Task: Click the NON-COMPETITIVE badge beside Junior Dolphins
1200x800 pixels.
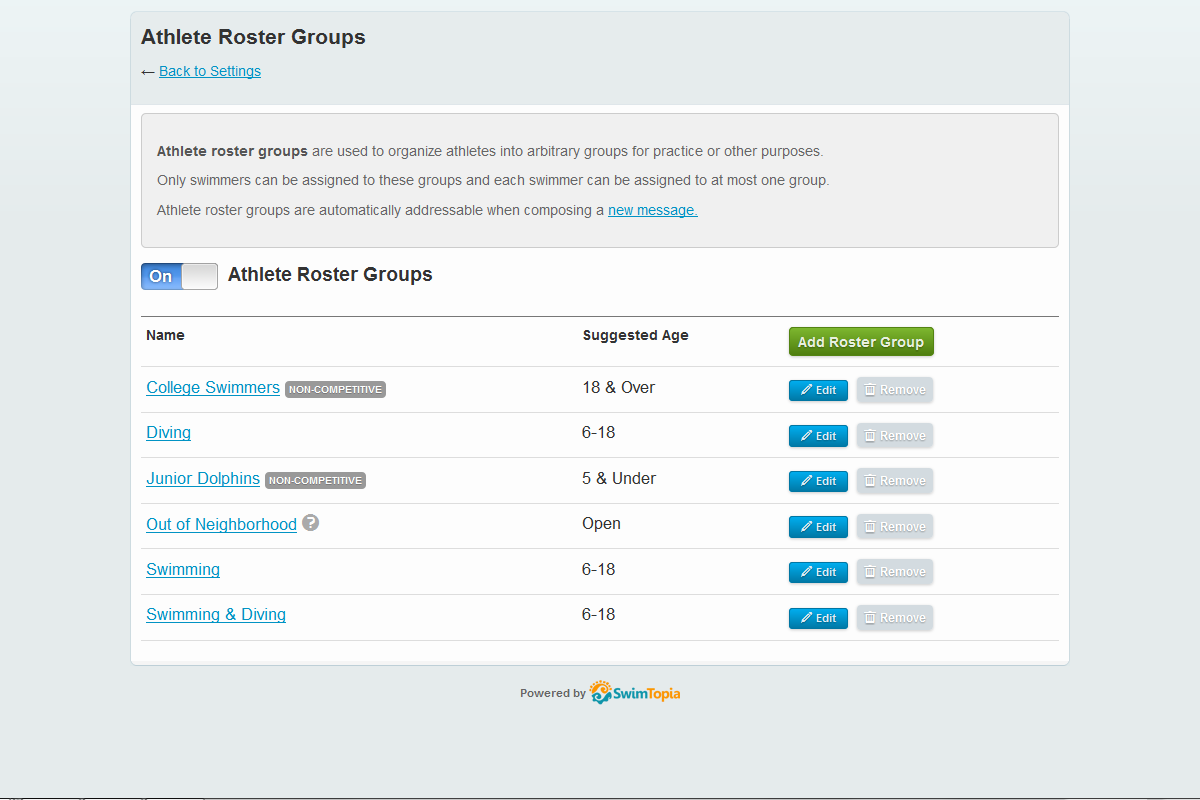Action: pos(315,480)
